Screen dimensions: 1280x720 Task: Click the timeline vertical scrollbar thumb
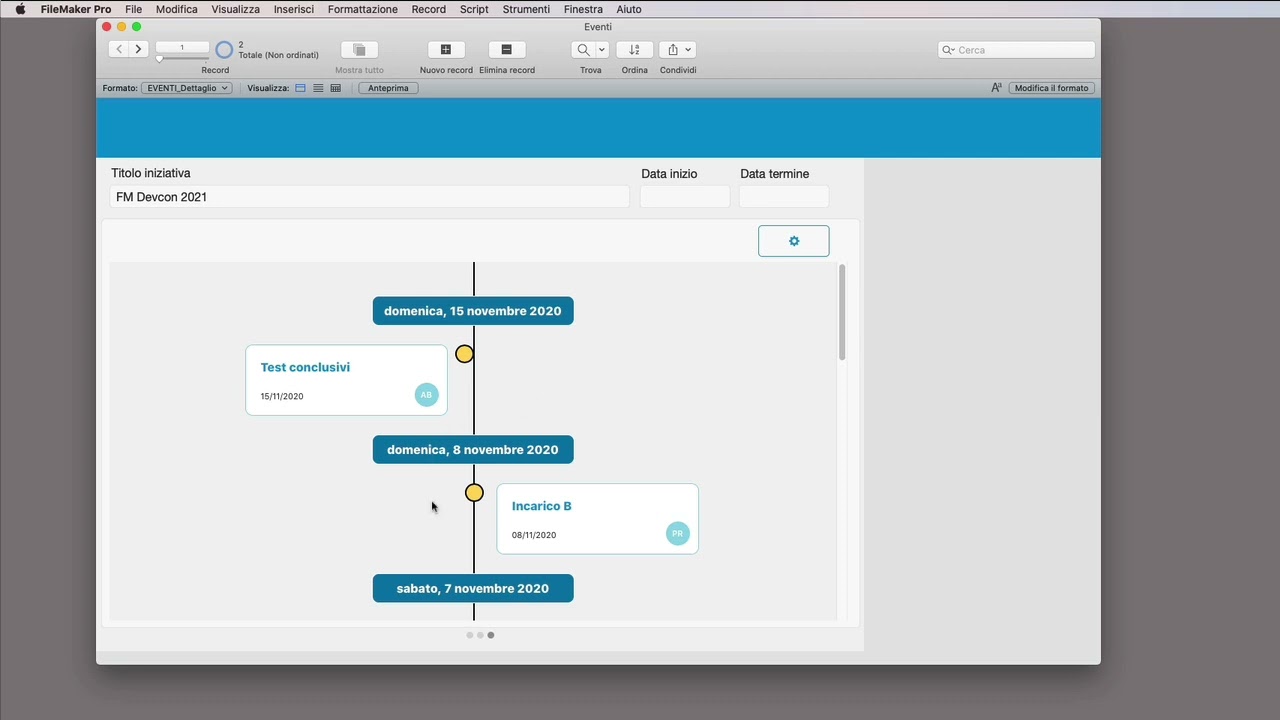[x=842, y=312]
